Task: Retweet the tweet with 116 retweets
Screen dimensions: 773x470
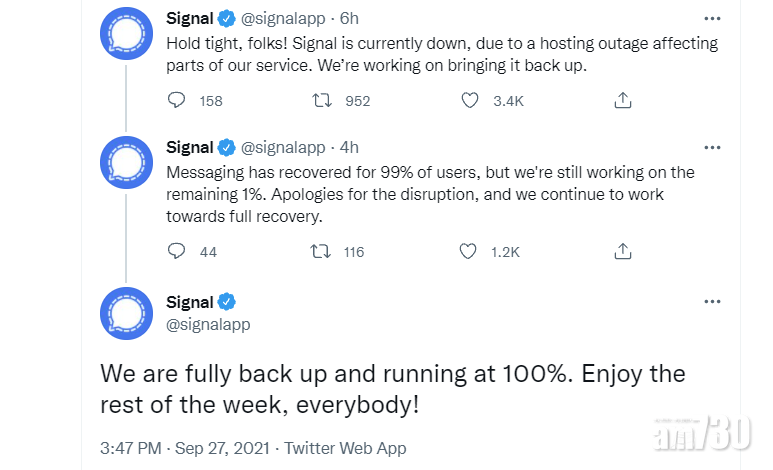Action: [x=323, y=251]
